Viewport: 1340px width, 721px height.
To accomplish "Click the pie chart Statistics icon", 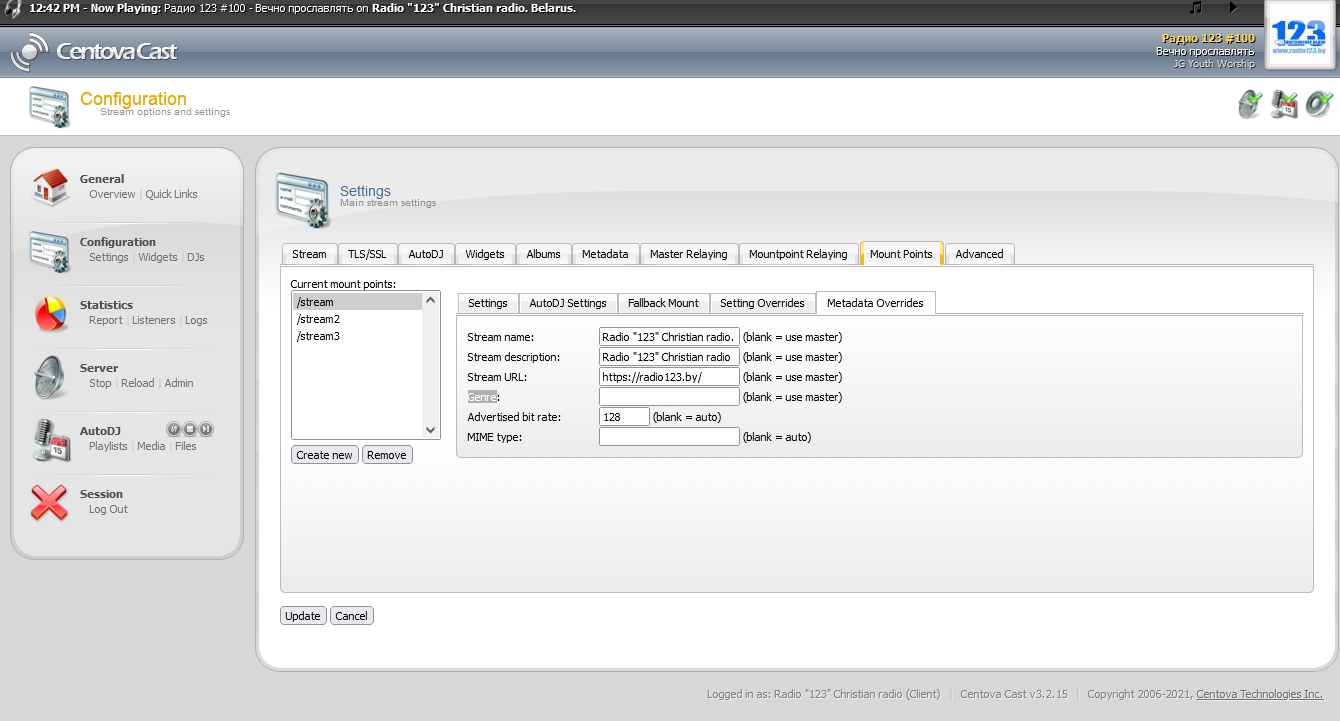I will tap(49, 313).
